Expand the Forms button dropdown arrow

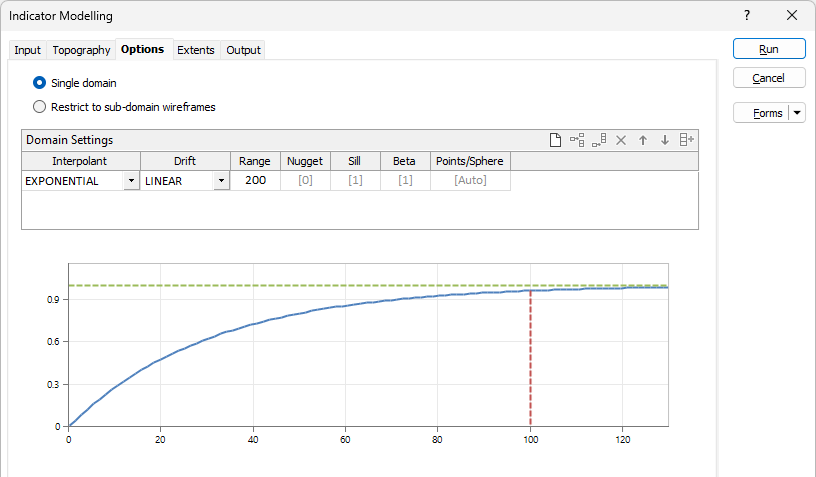click(x=797, y=113)
